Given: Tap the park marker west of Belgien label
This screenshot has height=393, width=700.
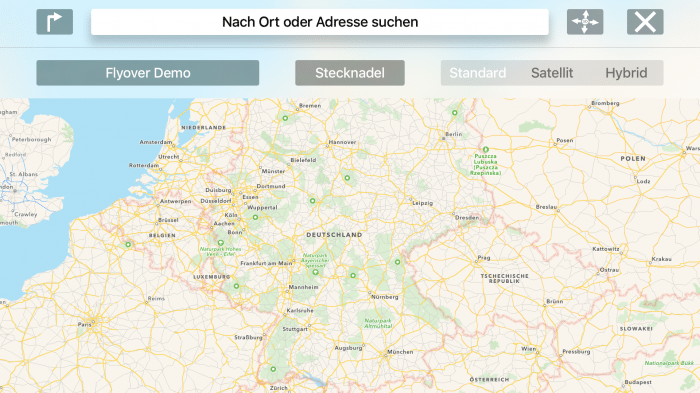Looking at the screenshot, I should click(x=129, y=245).
